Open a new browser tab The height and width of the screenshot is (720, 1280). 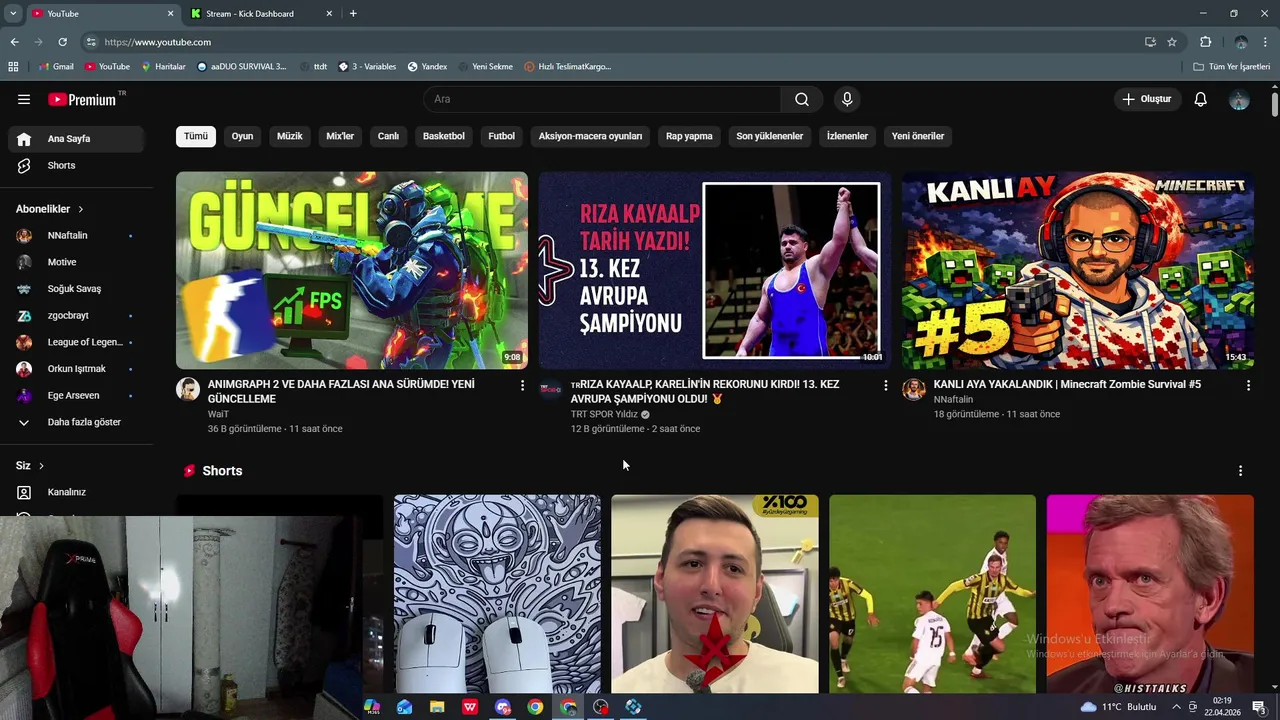353,14
